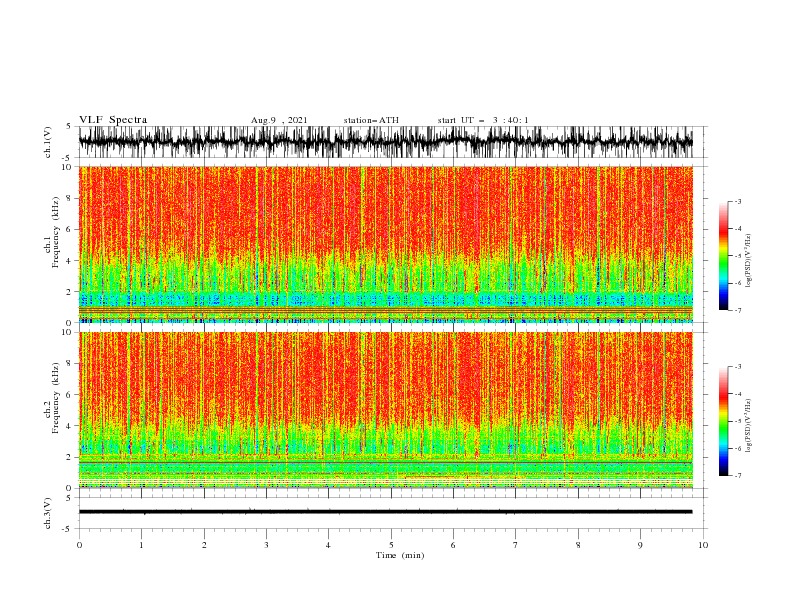The width and height of the screenshot is (792, 612).
Task: Click the 'station=ATH' label
Action: click(371, 120)
